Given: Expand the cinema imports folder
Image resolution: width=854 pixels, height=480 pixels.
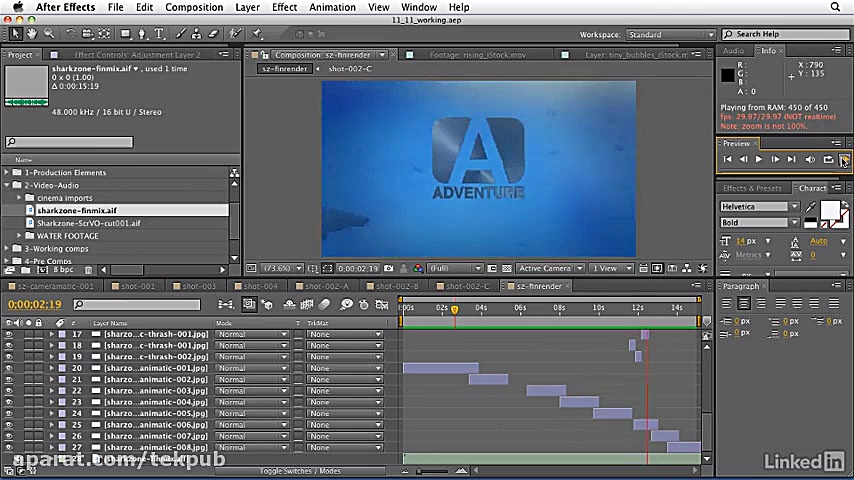Looking at the screenshot, I should [20, 198].
